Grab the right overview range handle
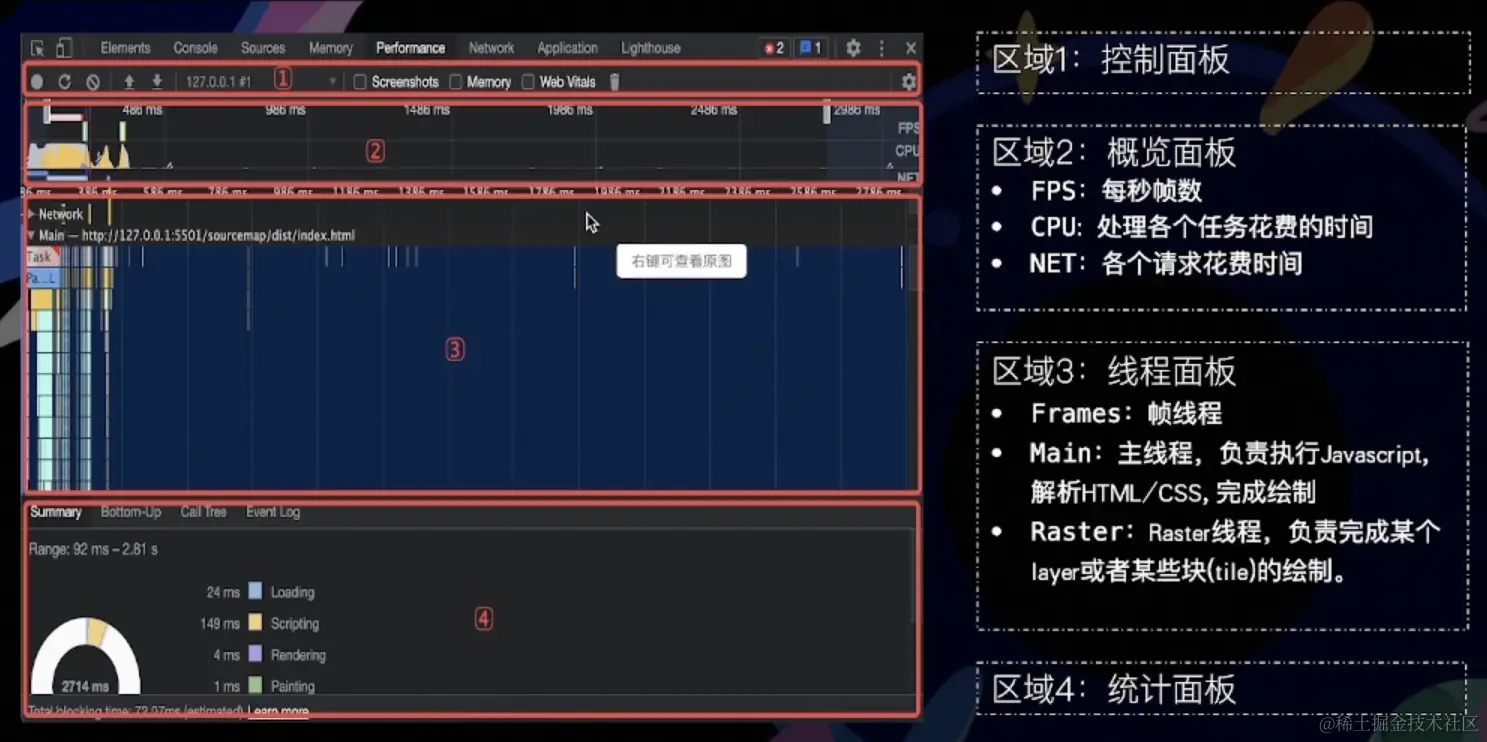This screenshot has width=1487, height=742. pyautogui.click(x=827, y=113)
